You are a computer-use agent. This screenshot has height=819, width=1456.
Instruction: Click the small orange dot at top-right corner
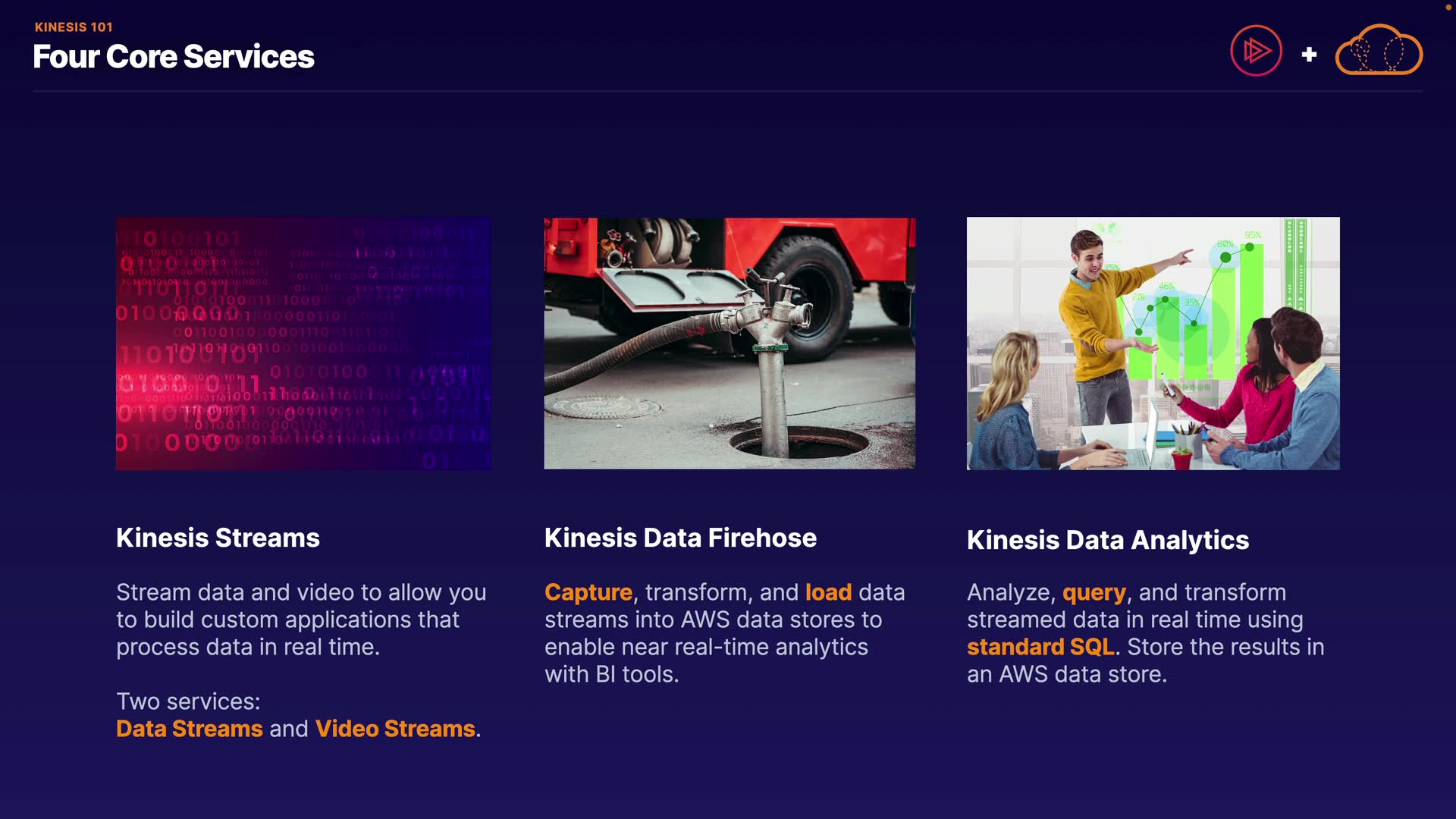click(x=1448, y=7)
